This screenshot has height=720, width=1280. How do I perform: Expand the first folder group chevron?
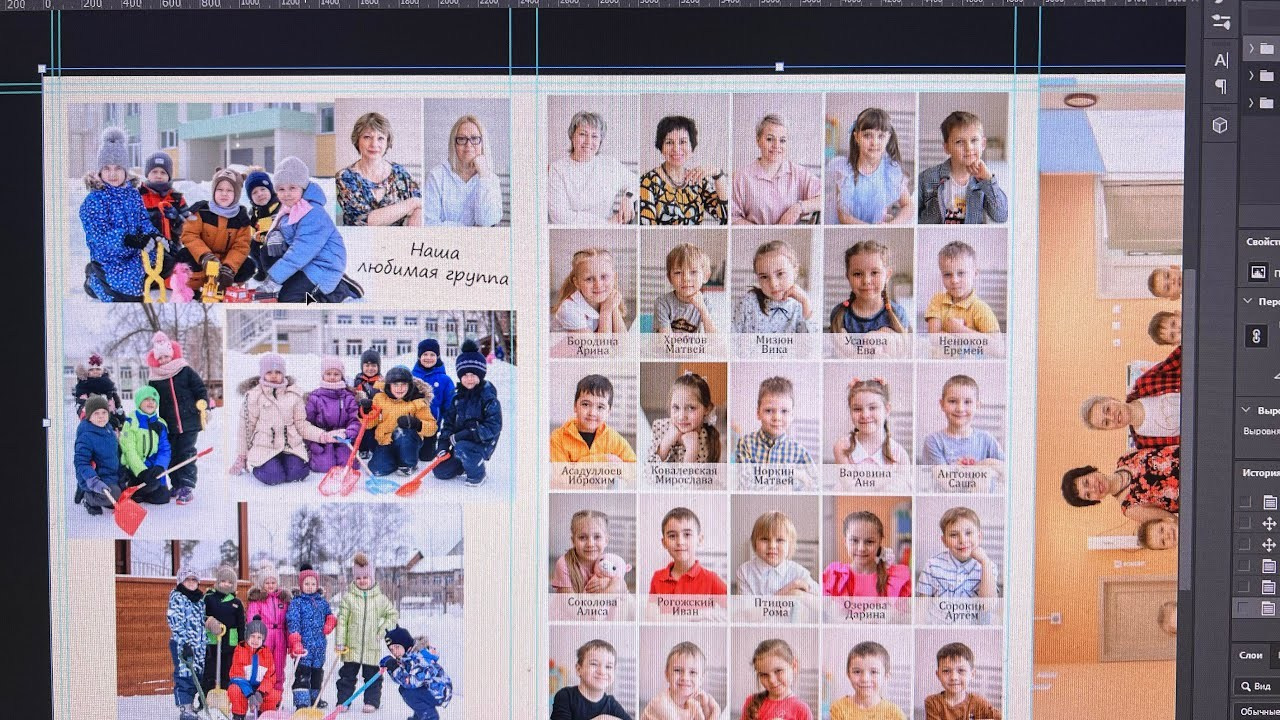[x=1250, y=49]
